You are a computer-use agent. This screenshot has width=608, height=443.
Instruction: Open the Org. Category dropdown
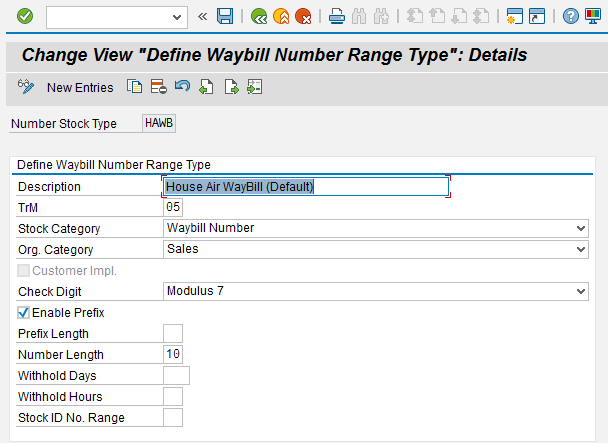pos(582,249)
